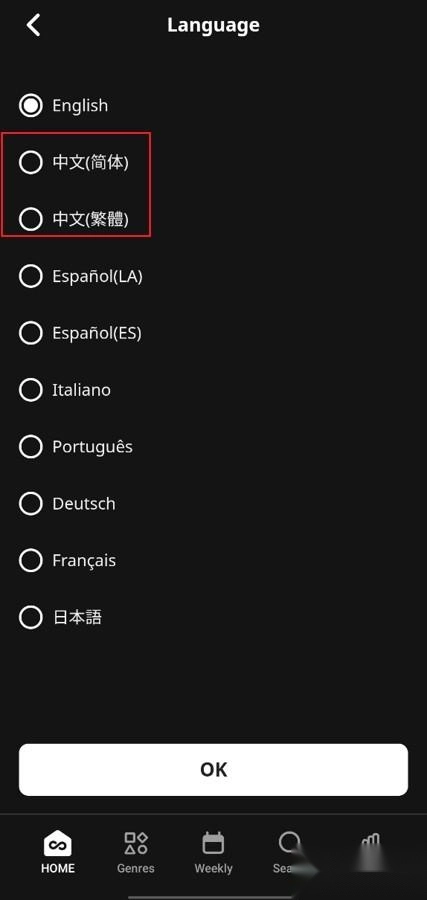This screenshot has width=427, height=900.
Task: Tap the back arrow icon
Action: [34, 25]
